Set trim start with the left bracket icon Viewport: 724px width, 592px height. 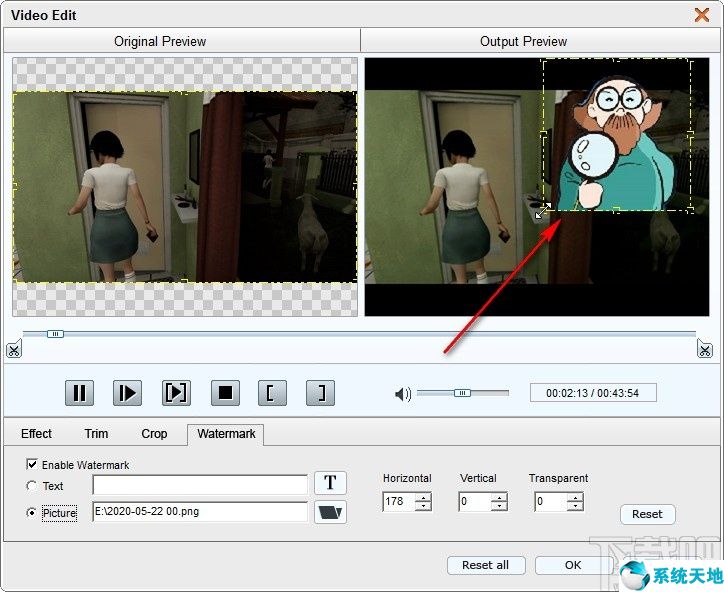(x=272, y=393)
